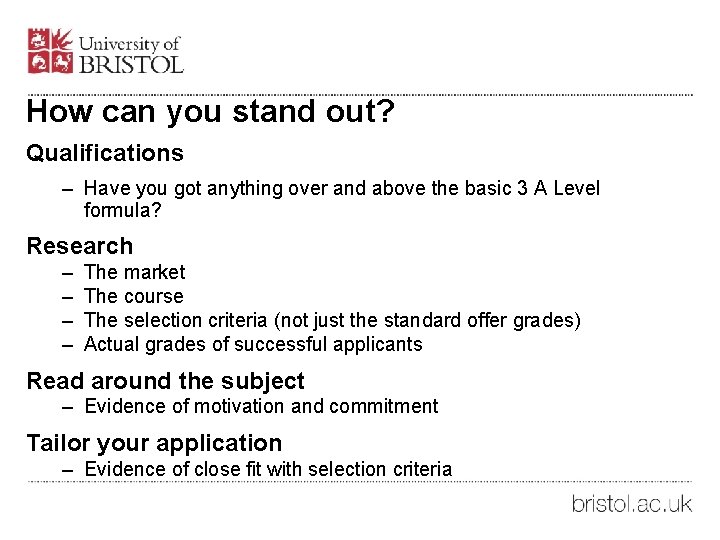Click 'The selection criteria' bullet line

[x=332, y=321]
